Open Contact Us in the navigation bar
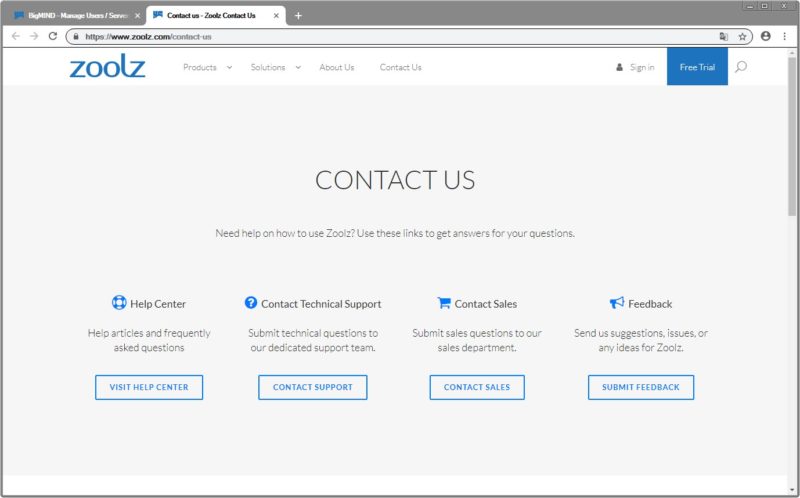 click(x=401, y=67)
